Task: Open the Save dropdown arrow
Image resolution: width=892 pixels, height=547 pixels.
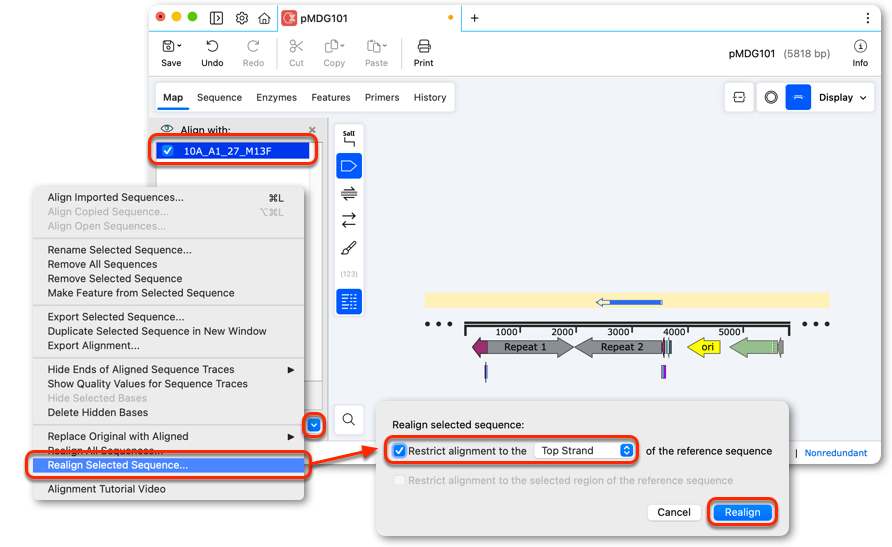Action: 179,46
